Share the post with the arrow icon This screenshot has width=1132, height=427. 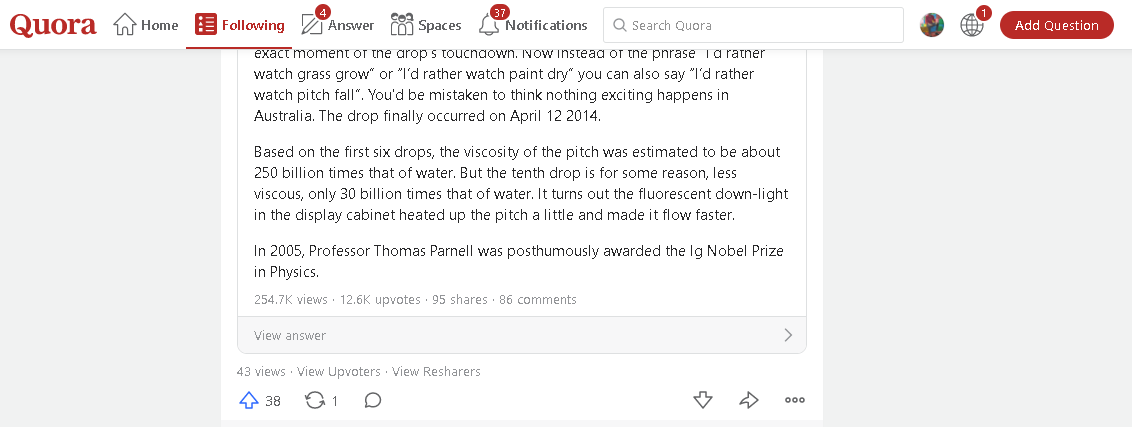coord(749,400)
